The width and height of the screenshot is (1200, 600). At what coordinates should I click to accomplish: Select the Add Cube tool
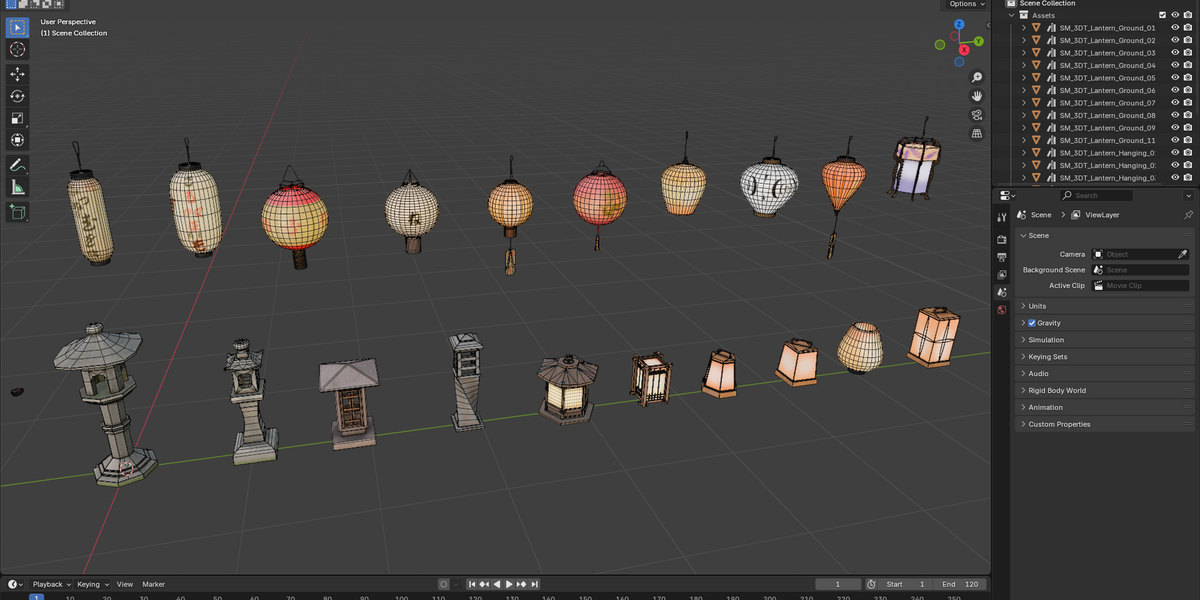[17, 212]
